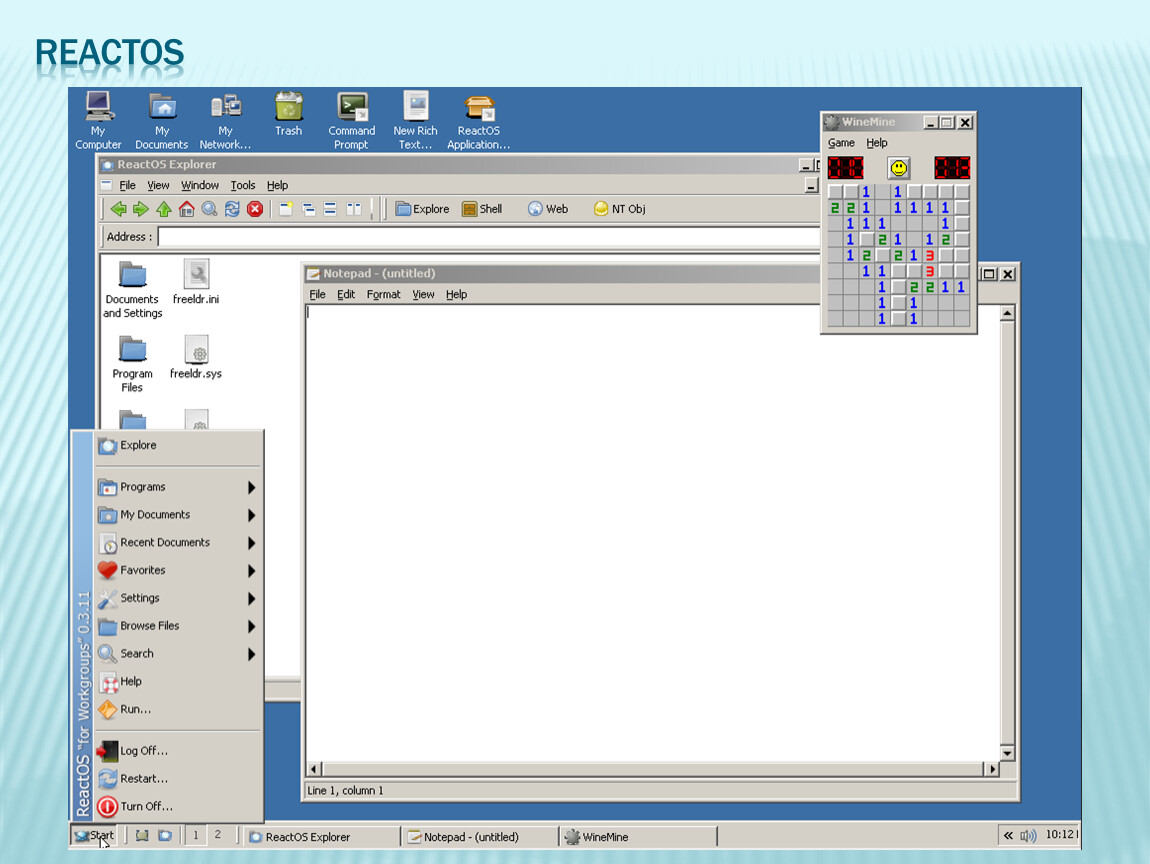Go up one folder level in Explorer

[164, 209]
